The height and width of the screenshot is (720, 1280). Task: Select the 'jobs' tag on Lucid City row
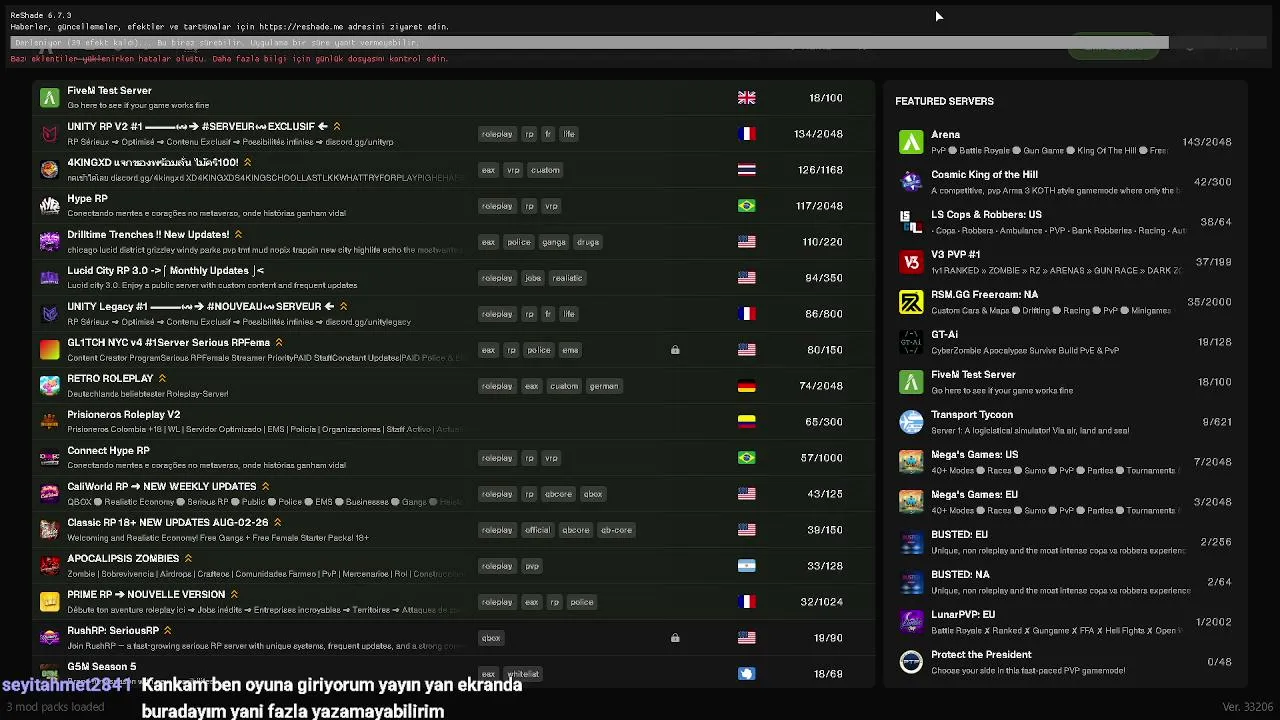[533, 278]
